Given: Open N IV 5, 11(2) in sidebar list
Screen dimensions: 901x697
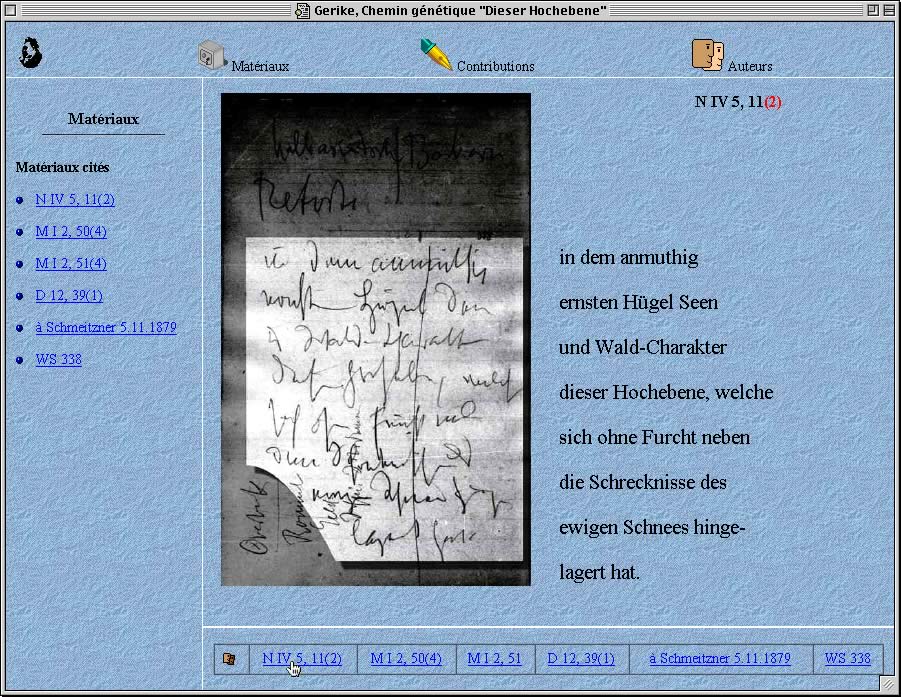Looking at the screenshot, I should (x=75, y=199).
